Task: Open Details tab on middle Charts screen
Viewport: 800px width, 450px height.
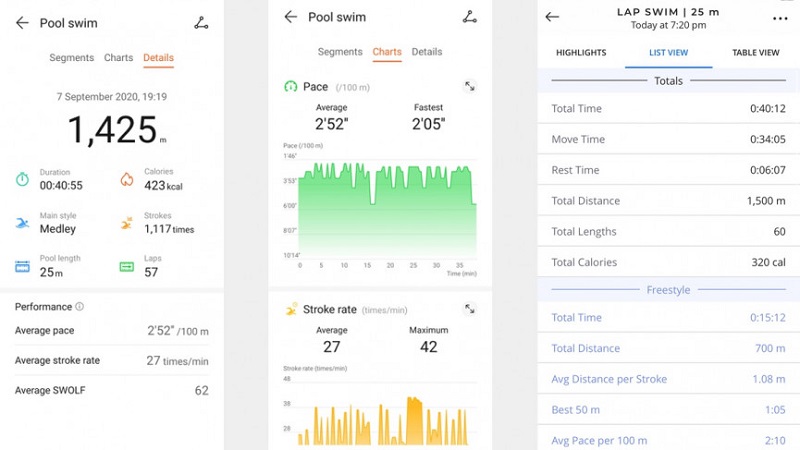Action: coord(427,52)
